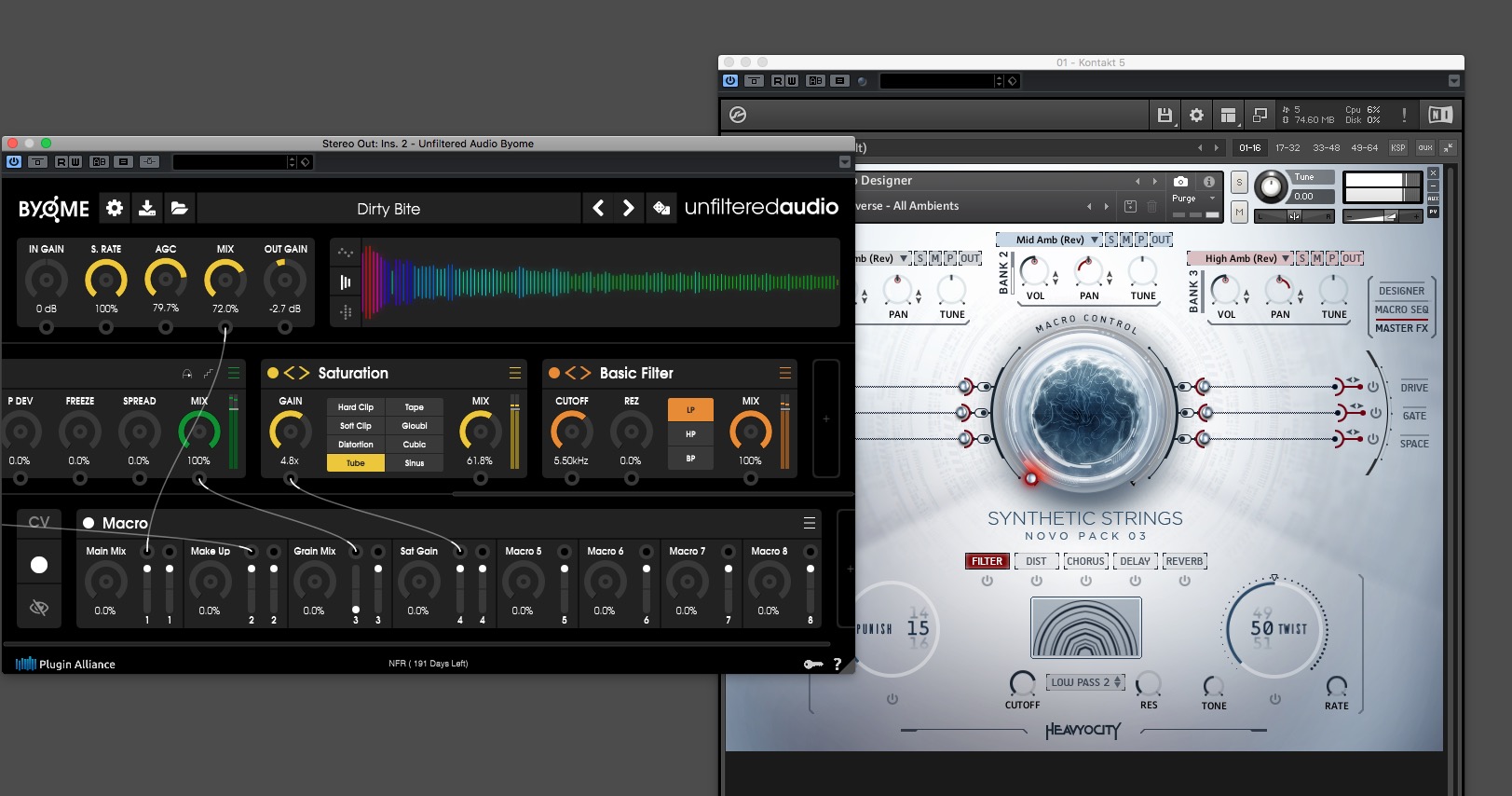This screenshot has width=1512, height=796.
Task: Open Saturation module hamburger menu
Action: coord(515,373)
